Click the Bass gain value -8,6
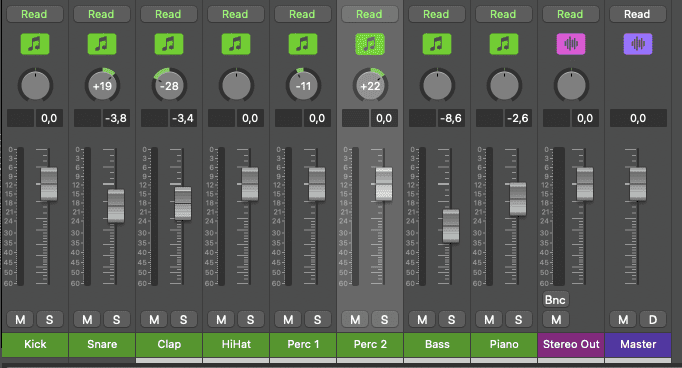Screen dimensions: 682x368 [x=451, y=118]
